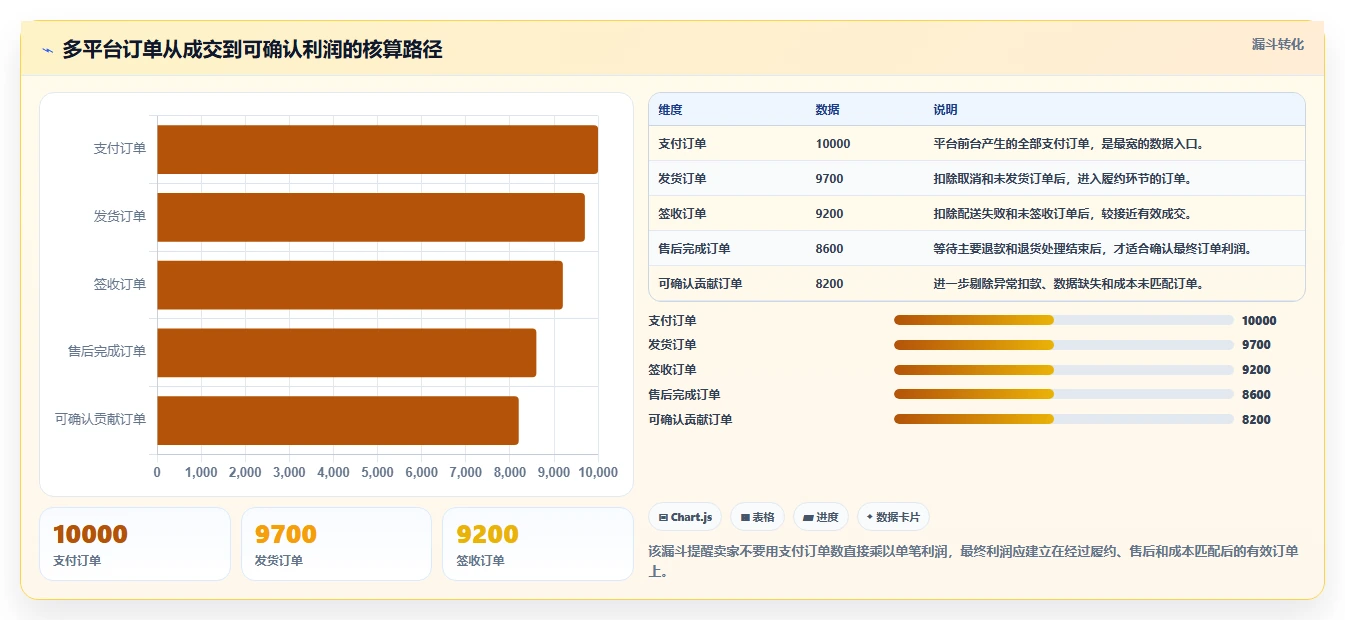Click the 9200 value in the table
The image size is (1345, 620).
point(829,213)
